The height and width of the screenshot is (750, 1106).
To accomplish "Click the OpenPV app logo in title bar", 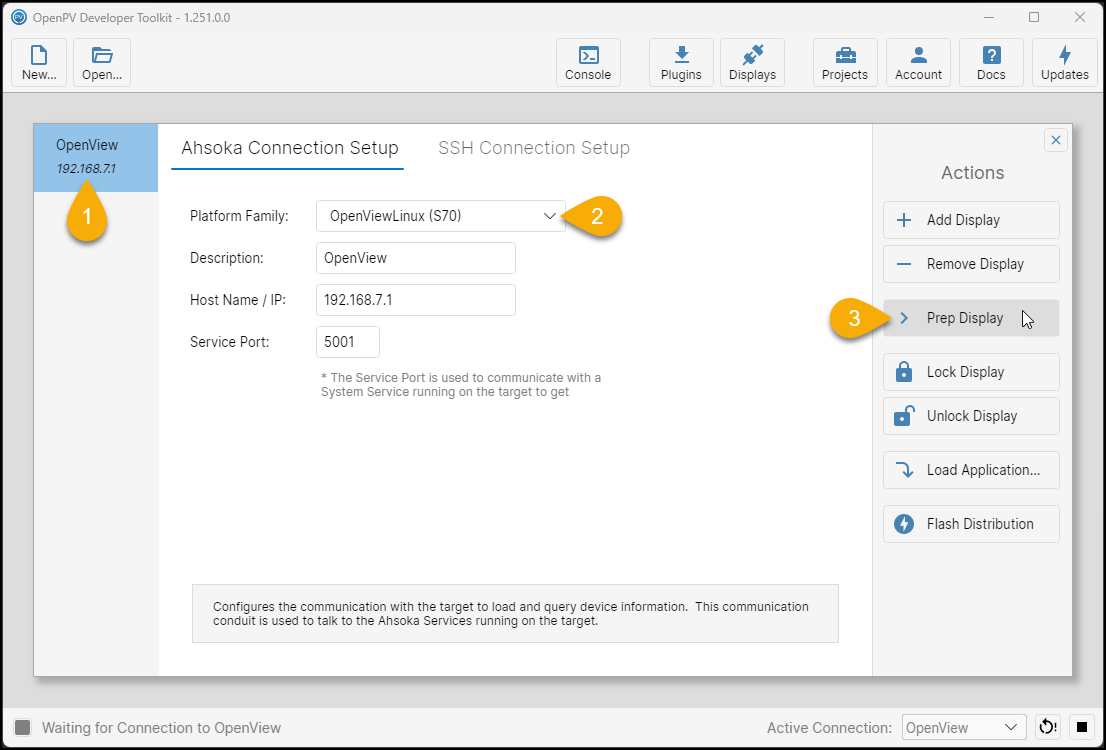I will click(x=19, y=17).
